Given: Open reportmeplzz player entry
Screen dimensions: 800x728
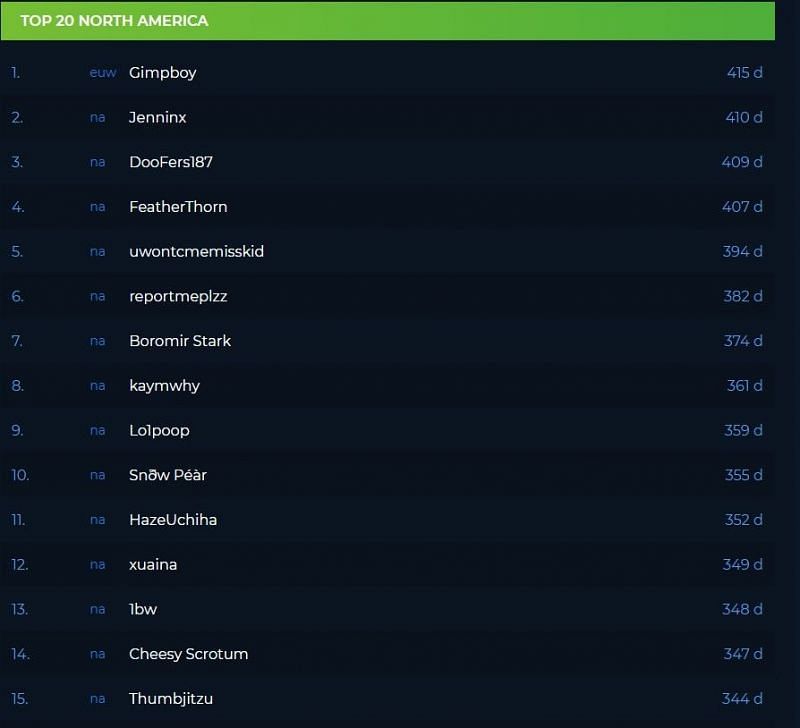Looking at the screenshot, I should pos(178,297).
